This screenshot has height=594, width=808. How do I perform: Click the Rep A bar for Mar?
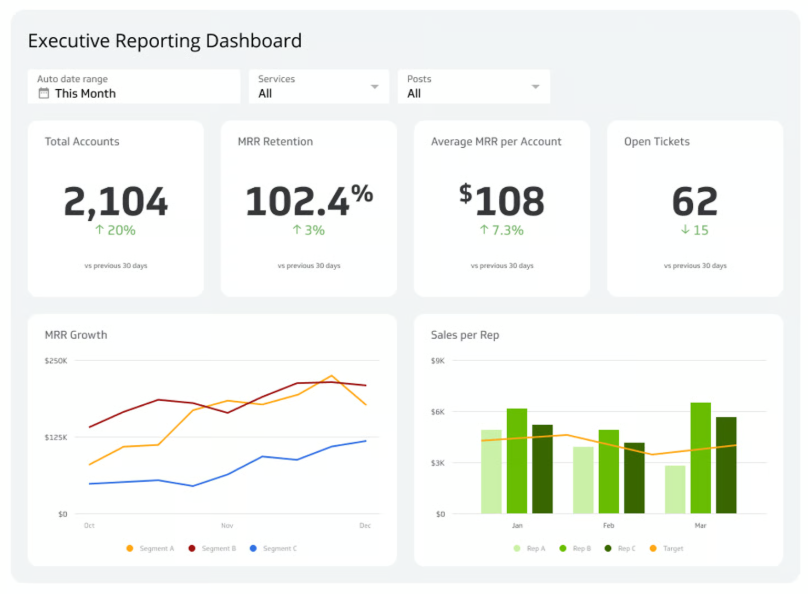pos(675,489)
